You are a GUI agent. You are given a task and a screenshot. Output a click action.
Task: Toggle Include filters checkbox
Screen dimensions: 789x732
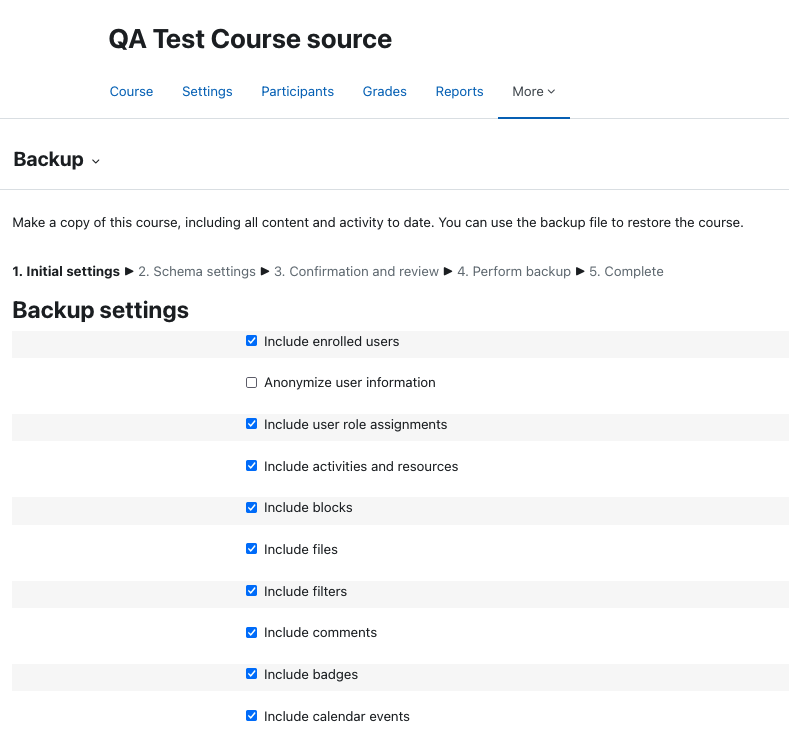click(x=252, y=591)
